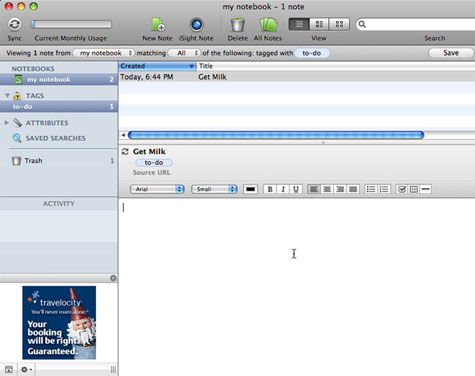Toggle the sidebar panel icon at bottom
This screenshot has width=475, height=376.
tap(9, 369)
